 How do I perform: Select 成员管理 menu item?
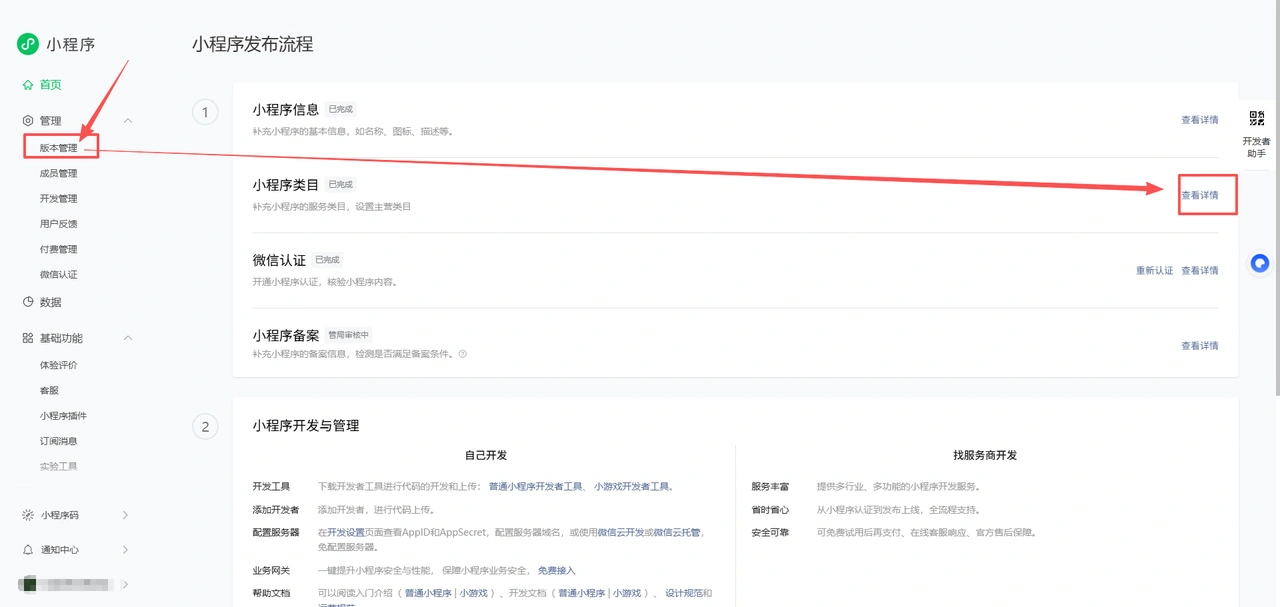click(58, 173)
